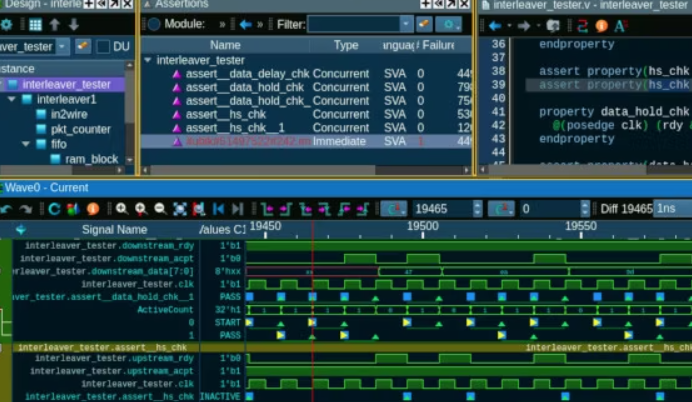Click the zoom in magnifier in Wave toolbar
This screenshot has width=692, height=402.
click(x=121, y=209)
